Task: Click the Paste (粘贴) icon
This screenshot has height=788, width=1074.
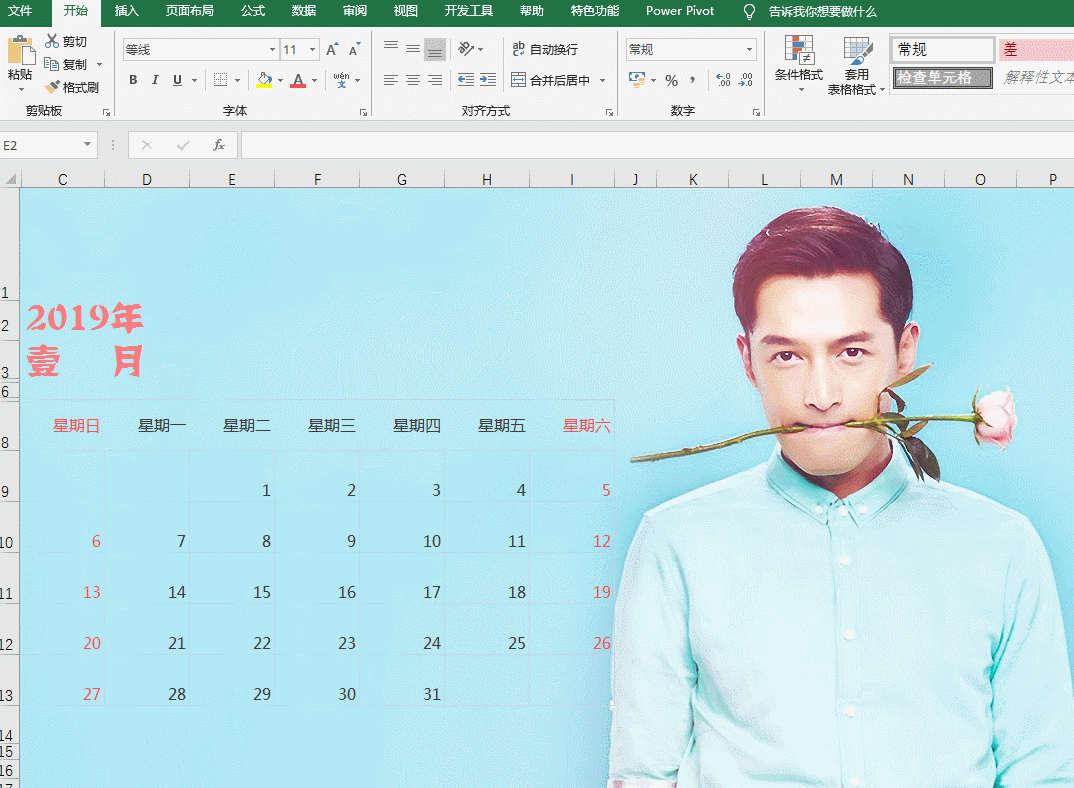Action: coord(21,50)
